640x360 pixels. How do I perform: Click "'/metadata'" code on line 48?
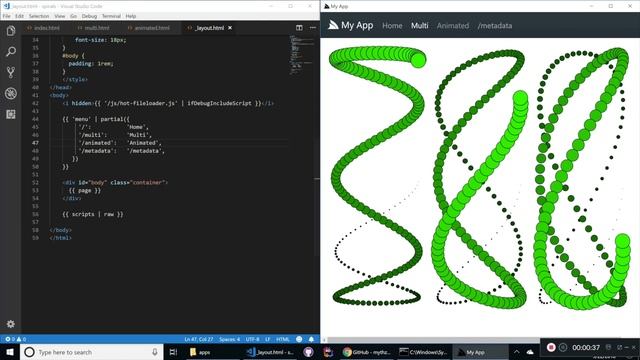pyautogui.click(x=98, y=151)
